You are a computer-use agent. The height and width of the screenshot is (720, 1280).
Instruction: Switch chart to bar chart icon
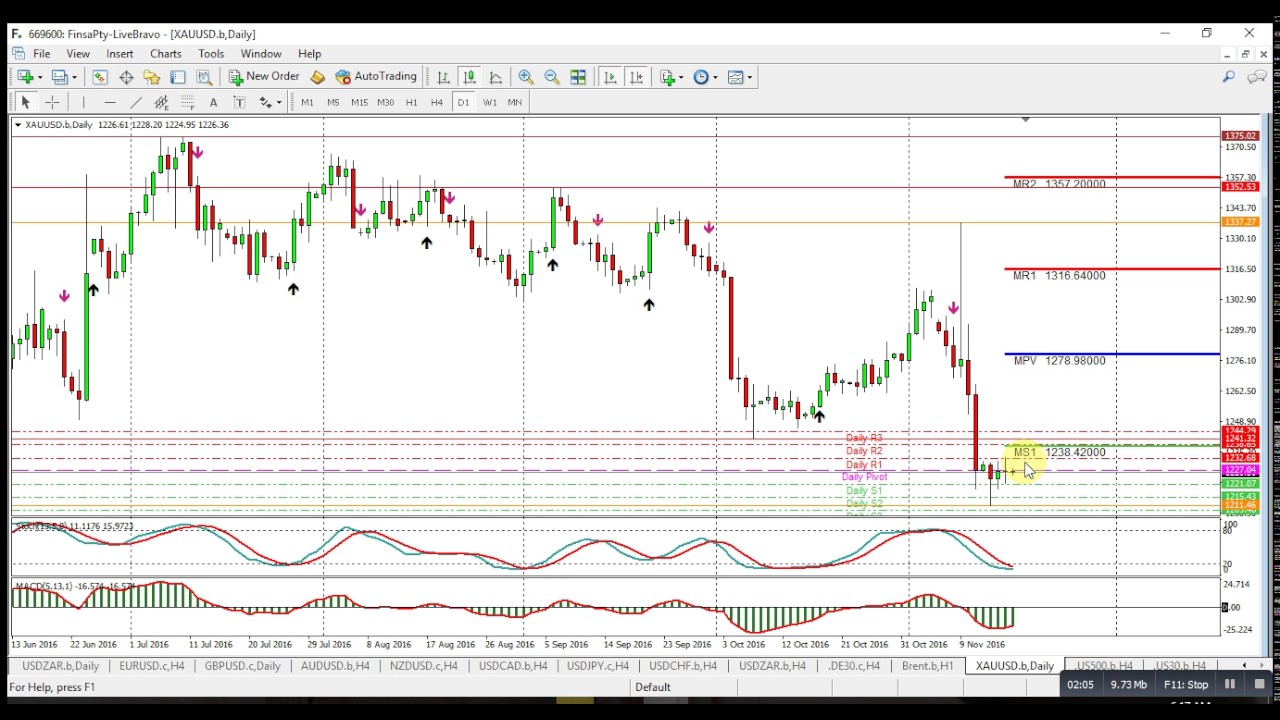pyautogui.click(x=443, y=77)
